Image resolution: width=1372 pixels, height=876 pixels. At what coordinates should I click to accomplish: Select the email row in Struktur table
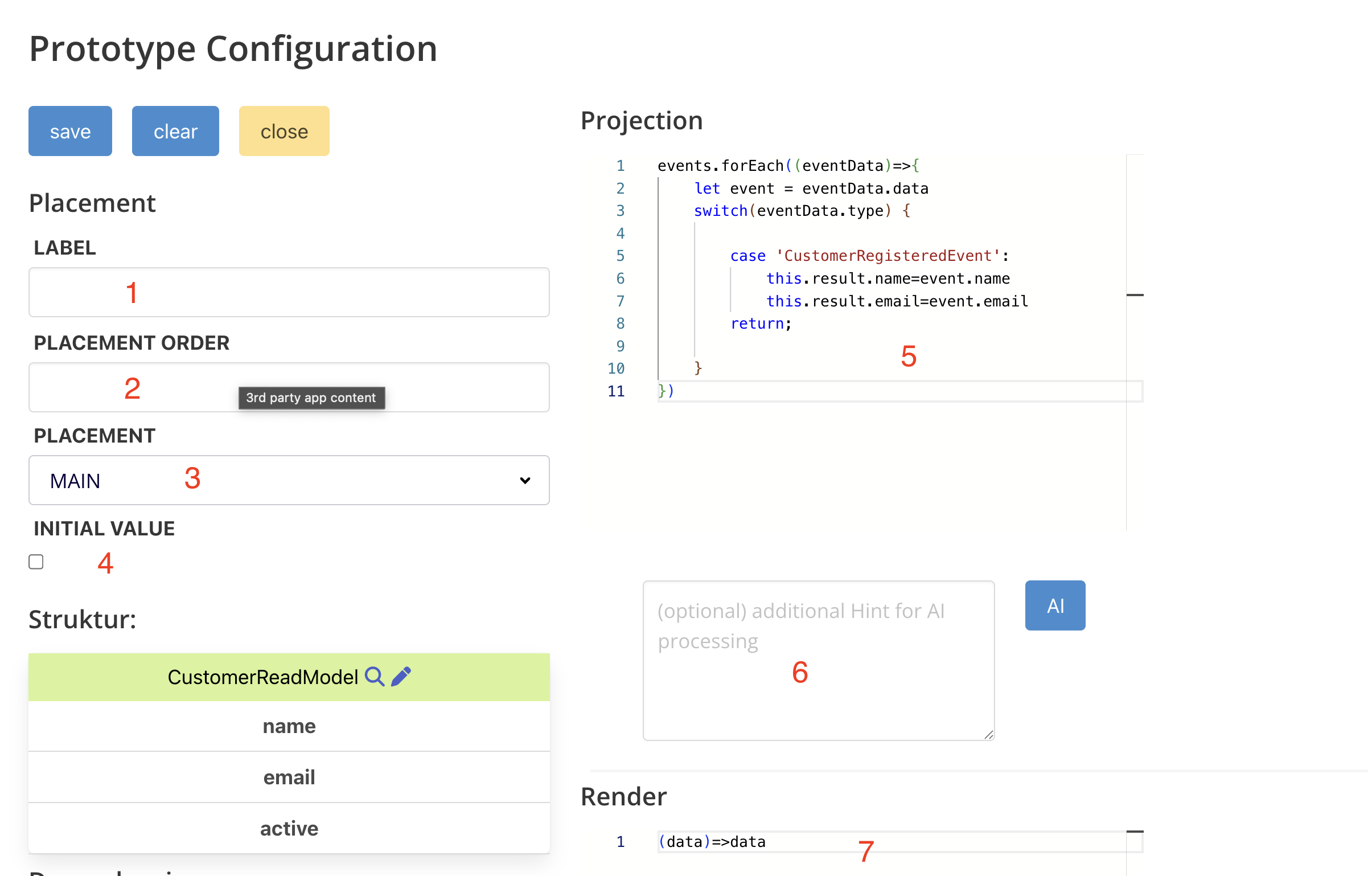288,777
